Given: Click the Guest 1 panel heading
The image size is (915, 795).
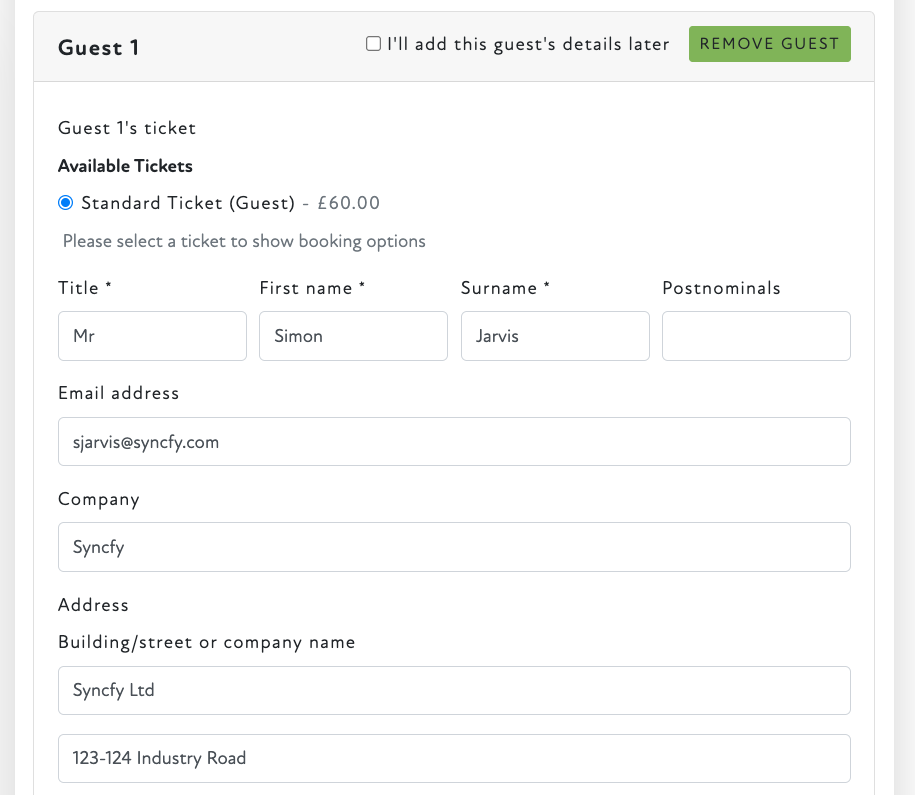Looking at the screenshot, I should (99, 47).
